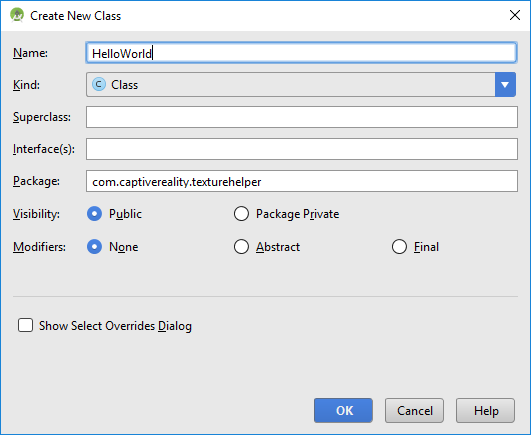The width and height of the screenshot is (531, 435).
Task: Focus the Name field containing HelloWorld
Action: [x=301, y=53]
